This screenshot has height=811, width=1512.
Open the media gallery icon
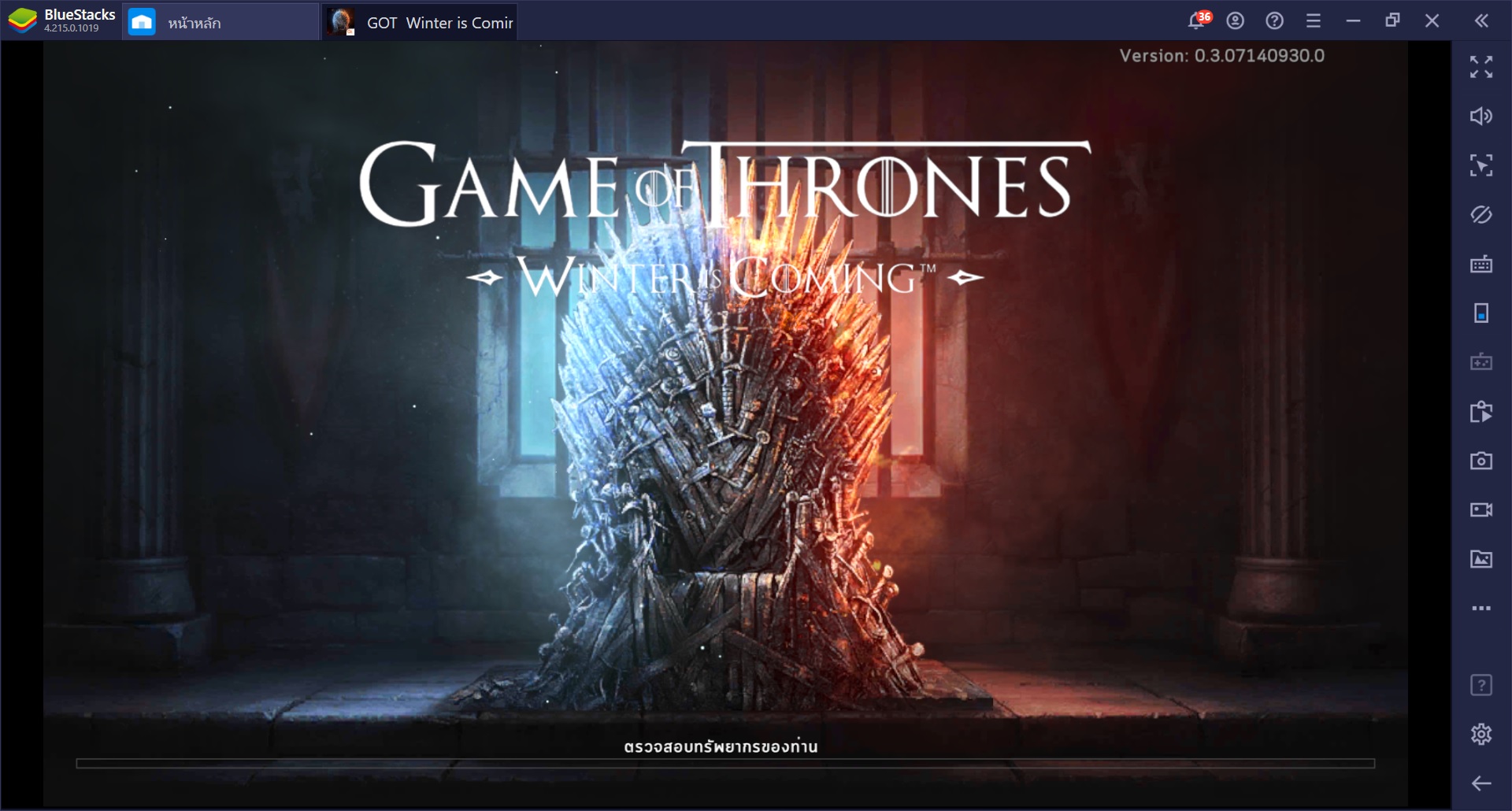[x=1481, y=559]
